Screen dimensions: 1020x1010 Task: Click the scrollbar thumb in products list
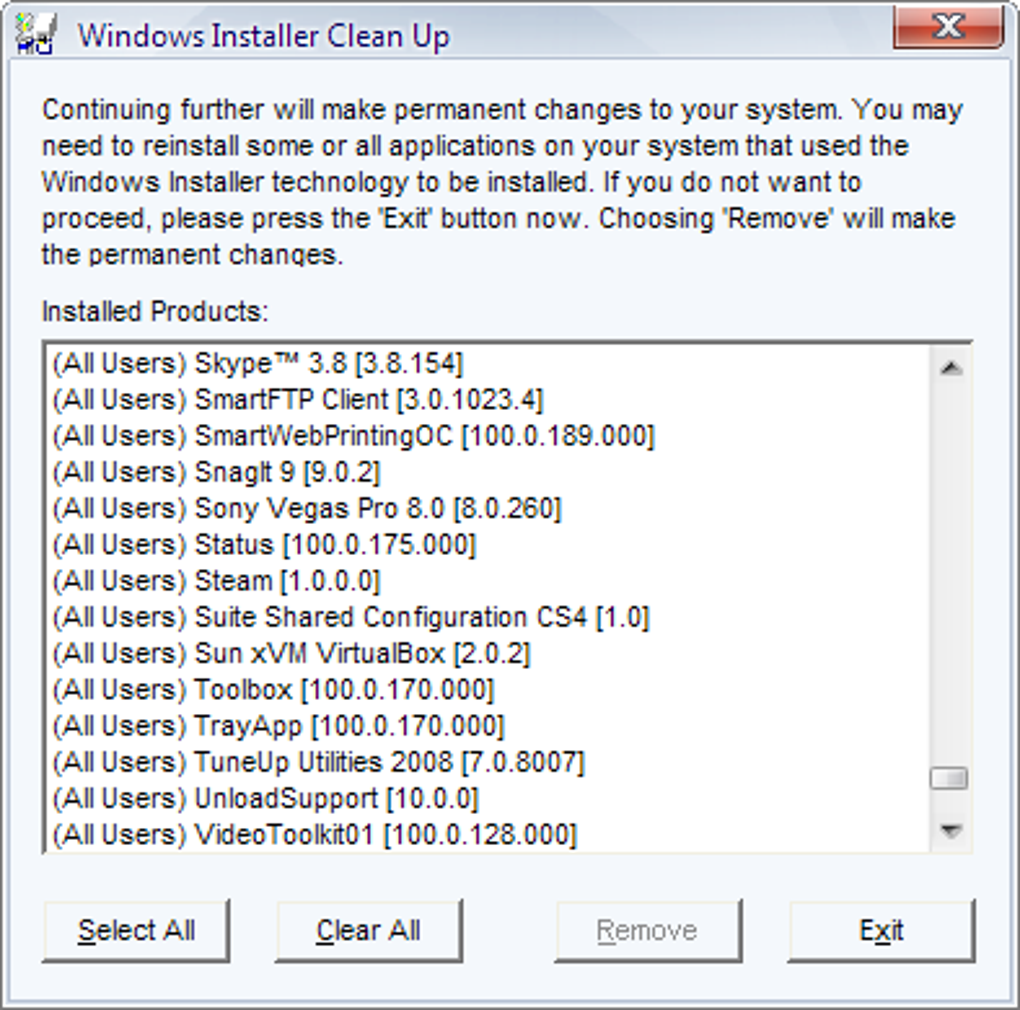(950, 778)
